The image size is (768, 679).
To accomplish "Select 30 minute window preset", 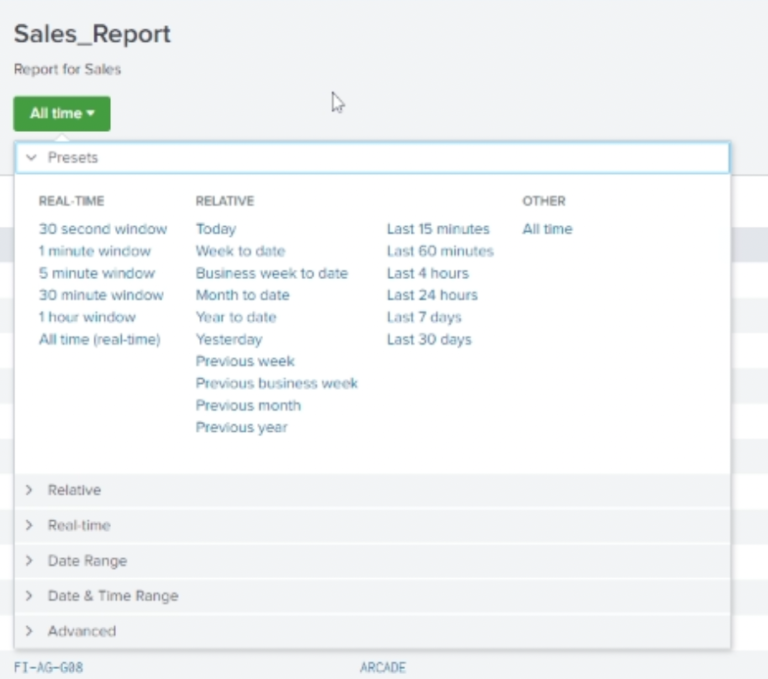I will pos(101,295).
